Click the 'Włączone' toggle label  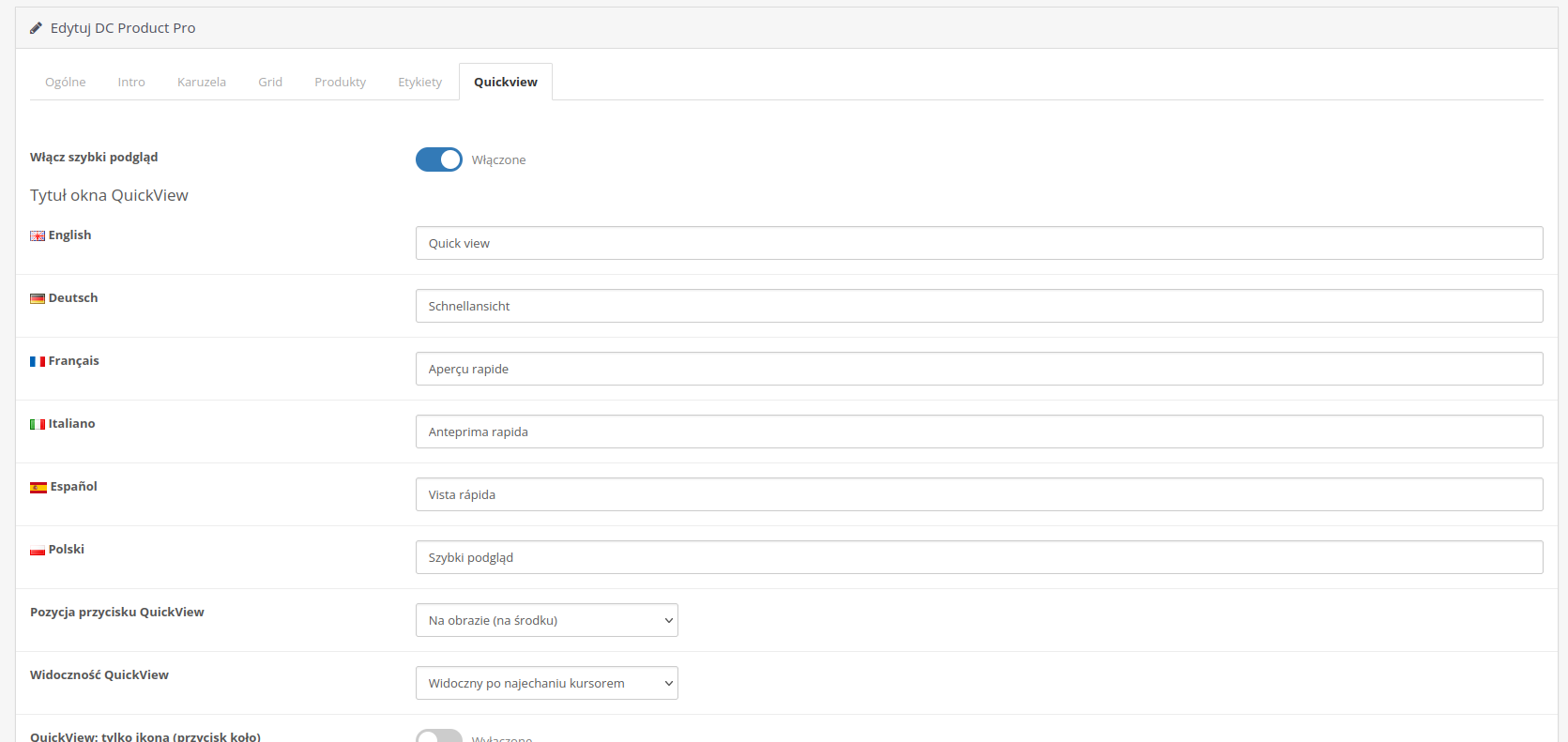(498, 160)
